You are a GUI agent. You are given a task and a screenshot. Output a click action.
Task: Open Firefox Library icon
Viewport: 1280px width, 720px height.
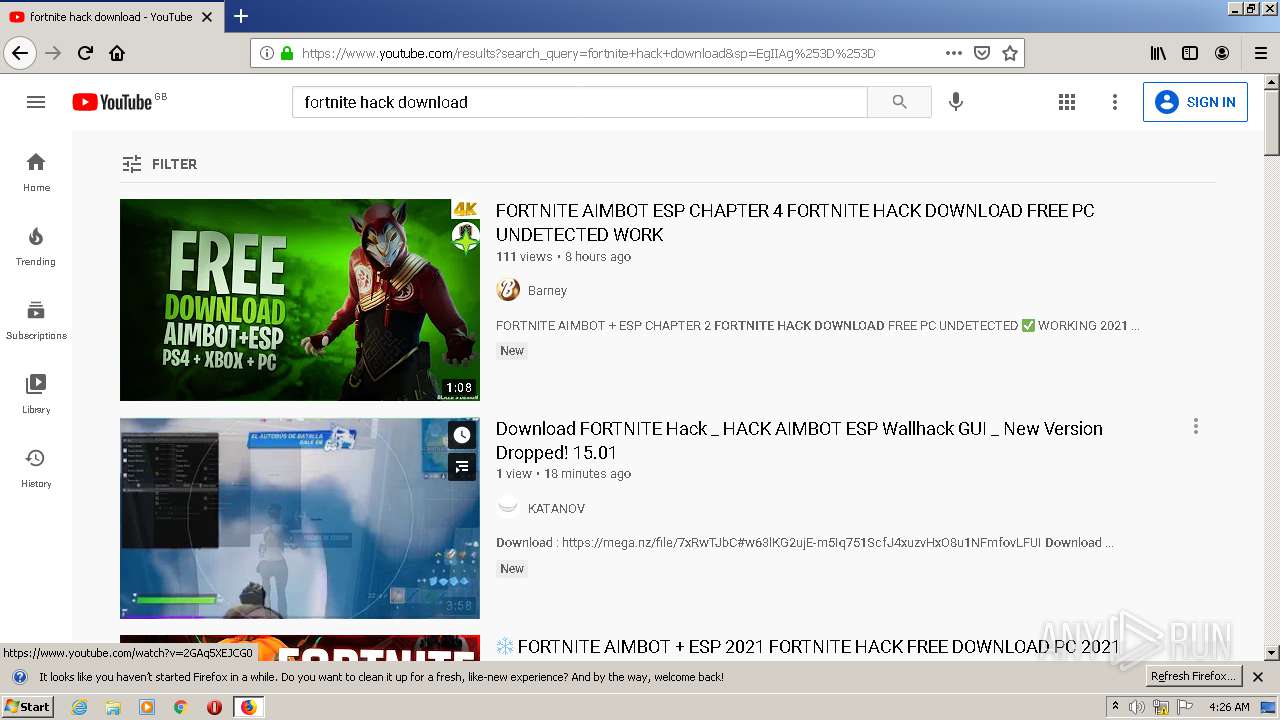point(1158,53)
